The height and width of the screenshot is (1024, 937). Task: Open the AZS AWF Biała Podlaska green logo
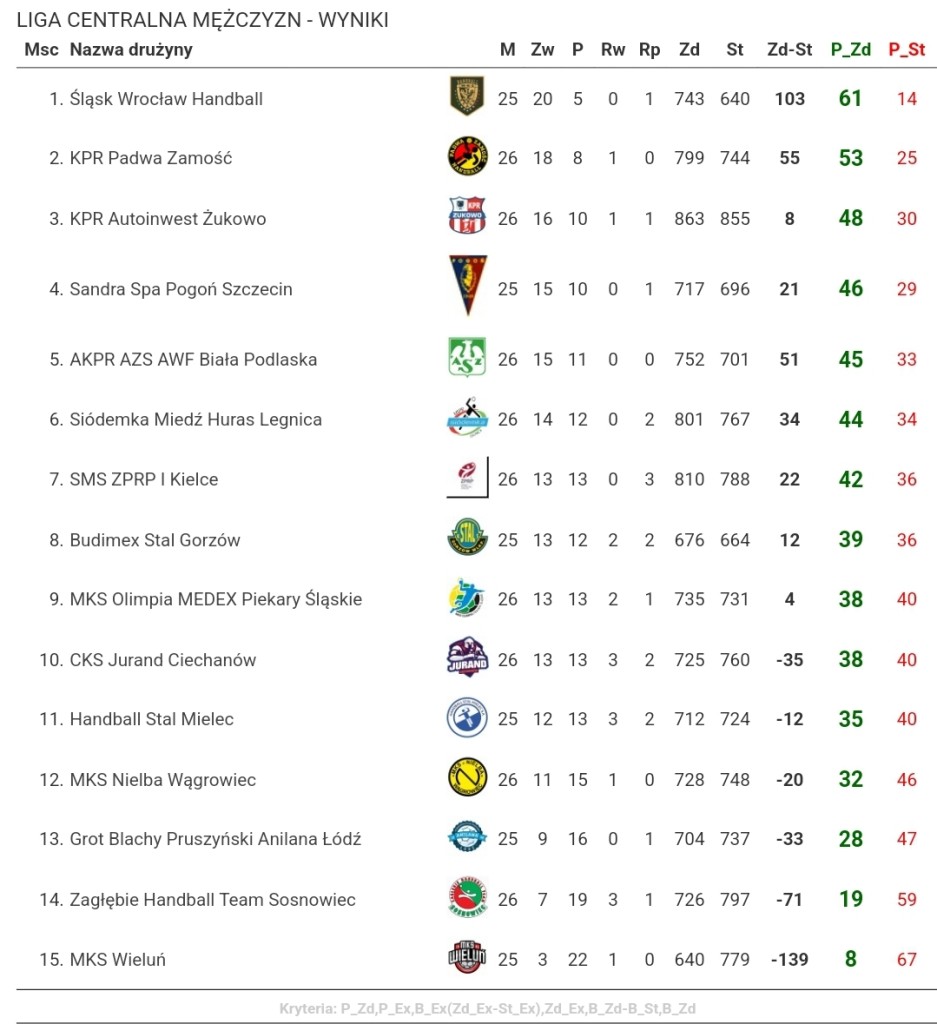click(467, 357)
